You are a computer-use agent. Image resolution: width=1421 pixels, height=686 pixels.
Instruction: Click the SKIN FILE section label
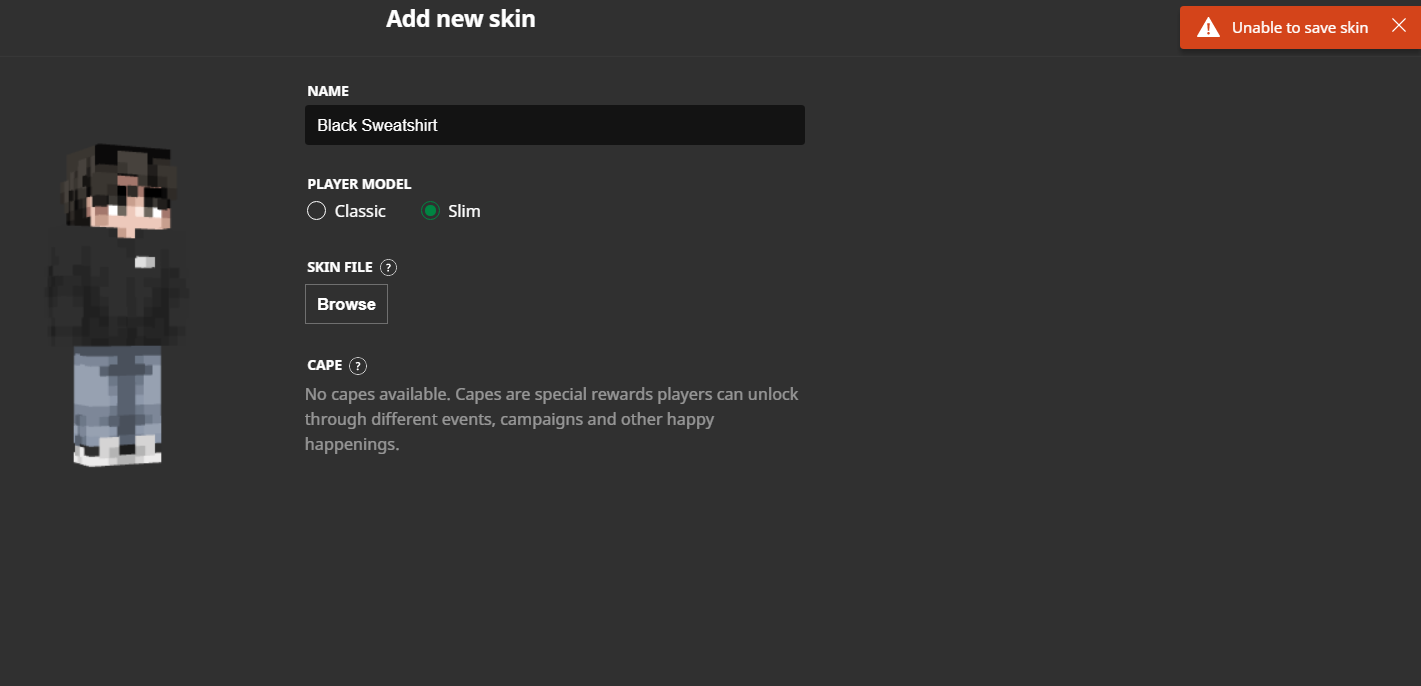pyautogui.click(x=340, y=268)
